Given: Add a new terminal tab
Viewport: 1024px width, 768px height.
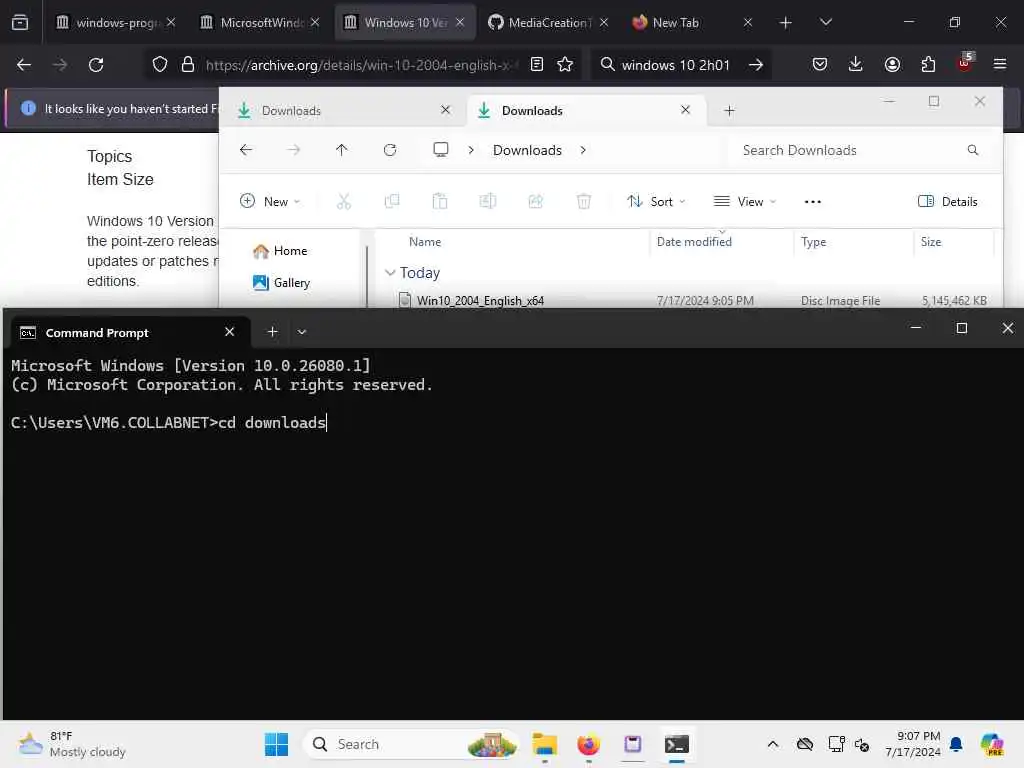Looking at the screenshot, I should (272, 332).
